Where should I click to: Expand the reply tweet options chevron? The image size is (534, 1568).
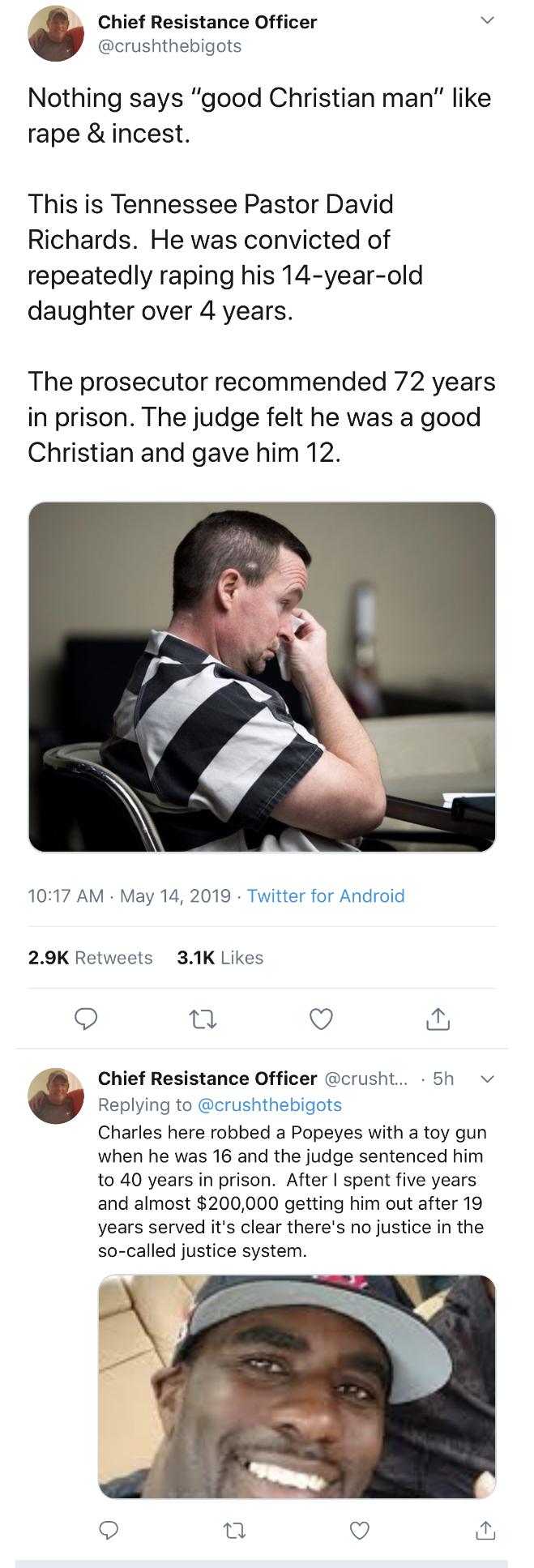point(487,1079)
